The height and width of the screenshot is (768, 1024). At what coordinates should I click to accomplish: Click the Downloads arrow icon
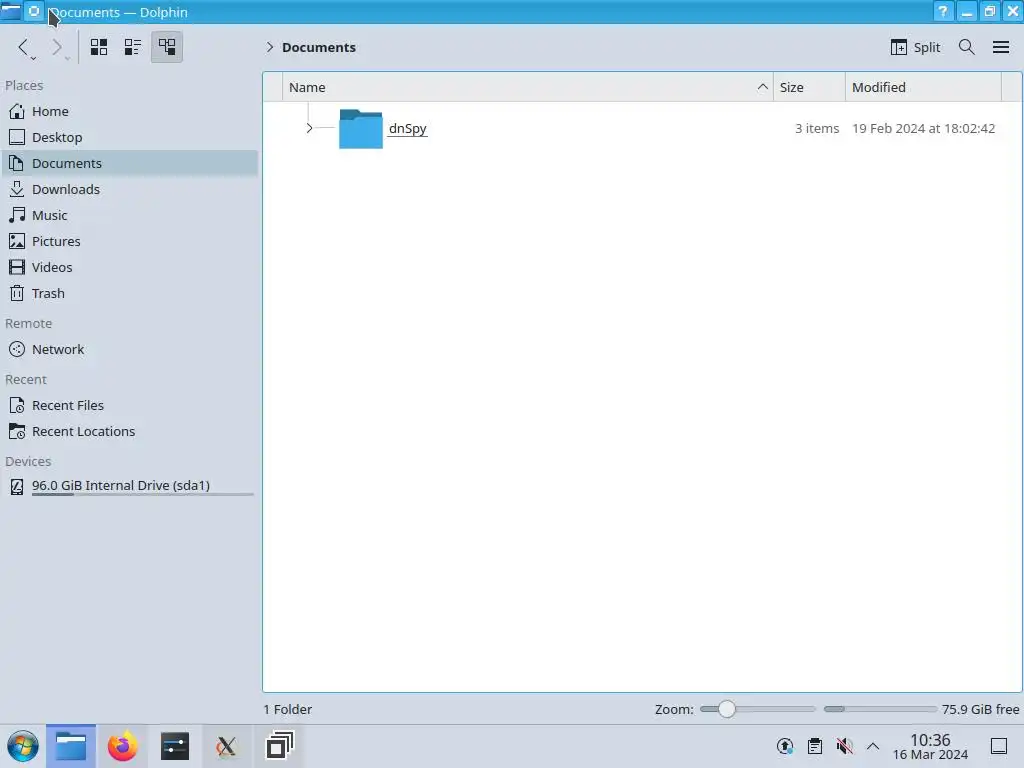click(17, 189)
